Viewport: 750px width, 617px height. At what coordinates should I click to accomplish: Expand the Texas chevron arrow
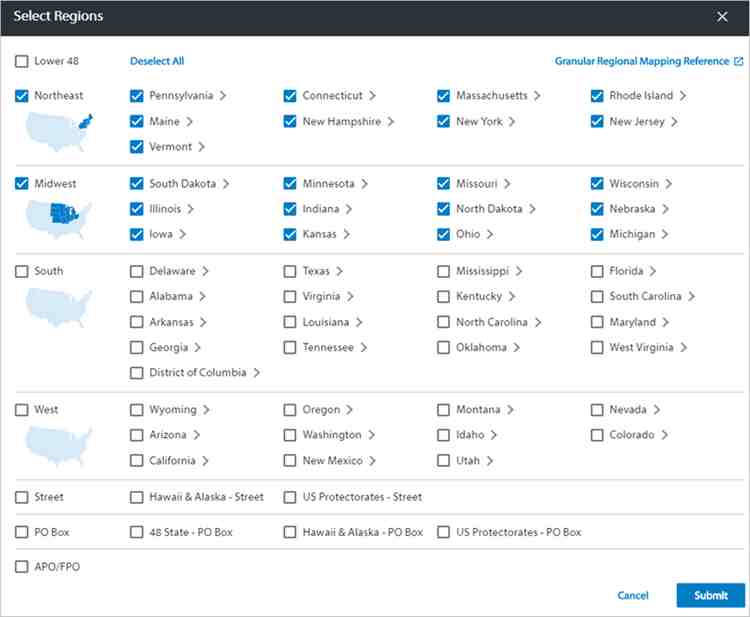[339, 271]
